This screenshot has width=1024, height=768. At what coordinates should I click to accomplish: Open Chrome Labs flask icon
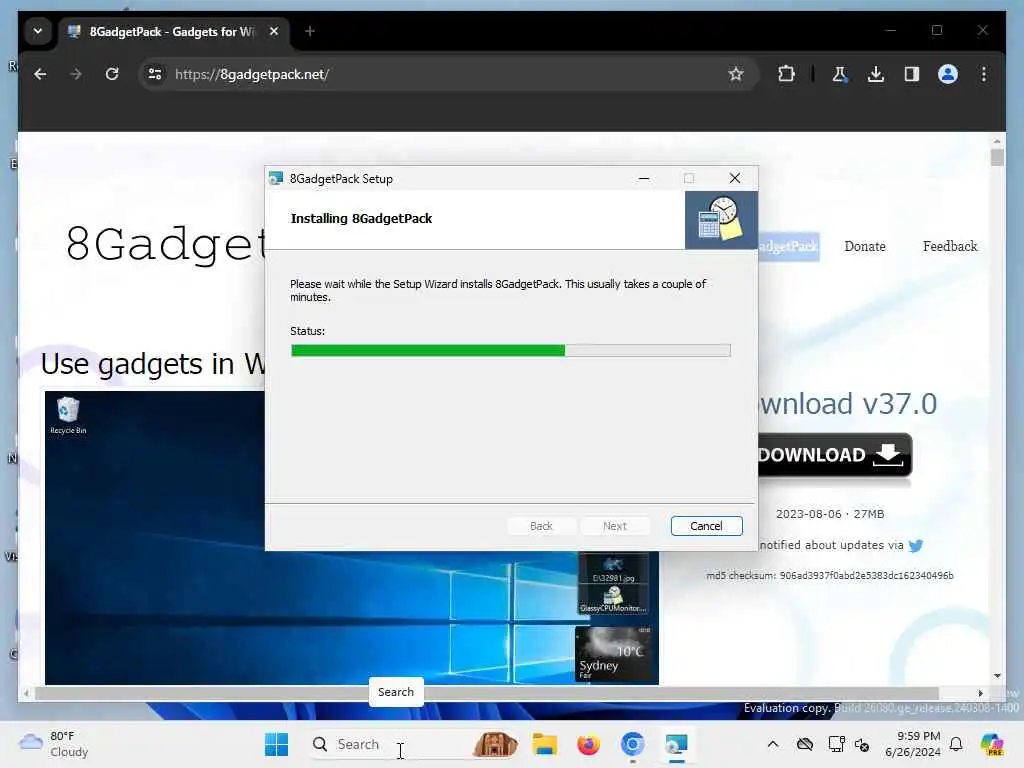click(840, 74)
